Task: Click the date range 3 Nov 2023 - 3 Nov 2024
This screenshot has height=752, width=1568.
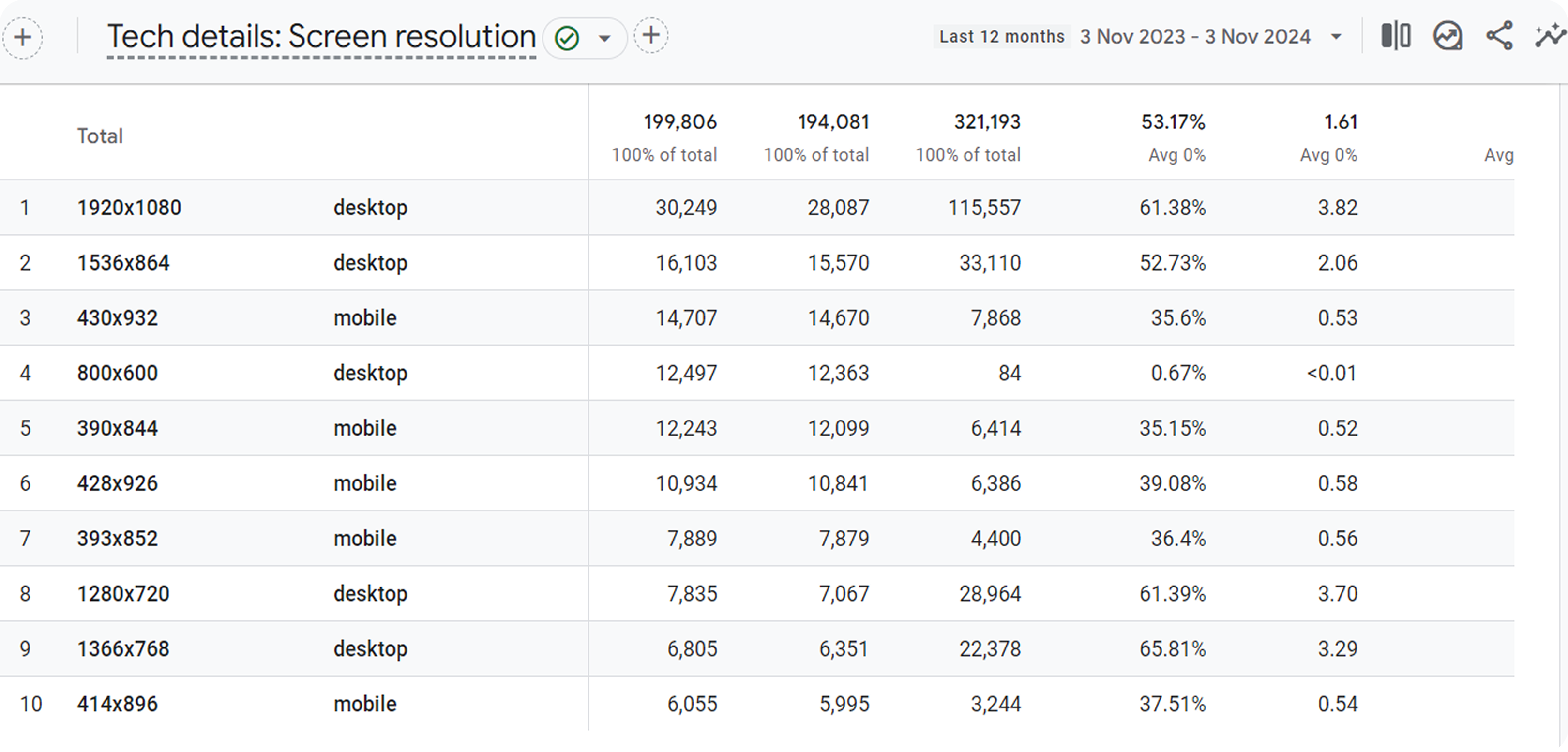Action: pos(1195,36)
